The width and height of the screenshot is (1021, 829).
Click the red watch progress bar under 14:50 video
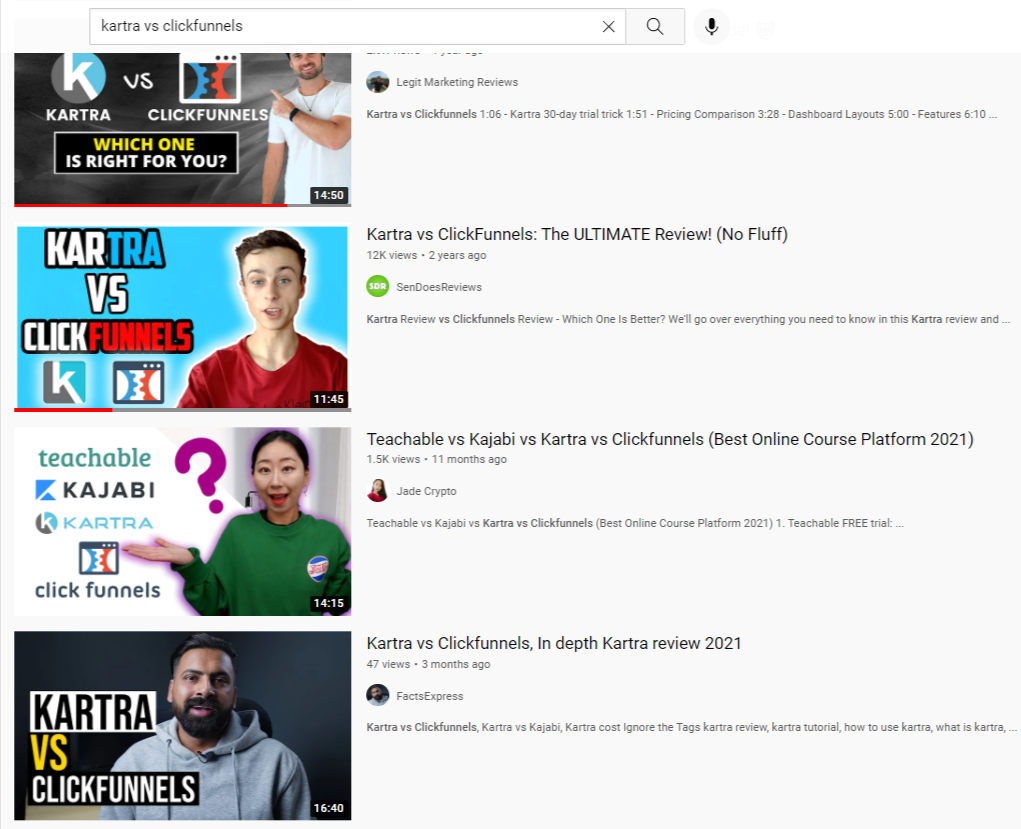pos(150,205)
